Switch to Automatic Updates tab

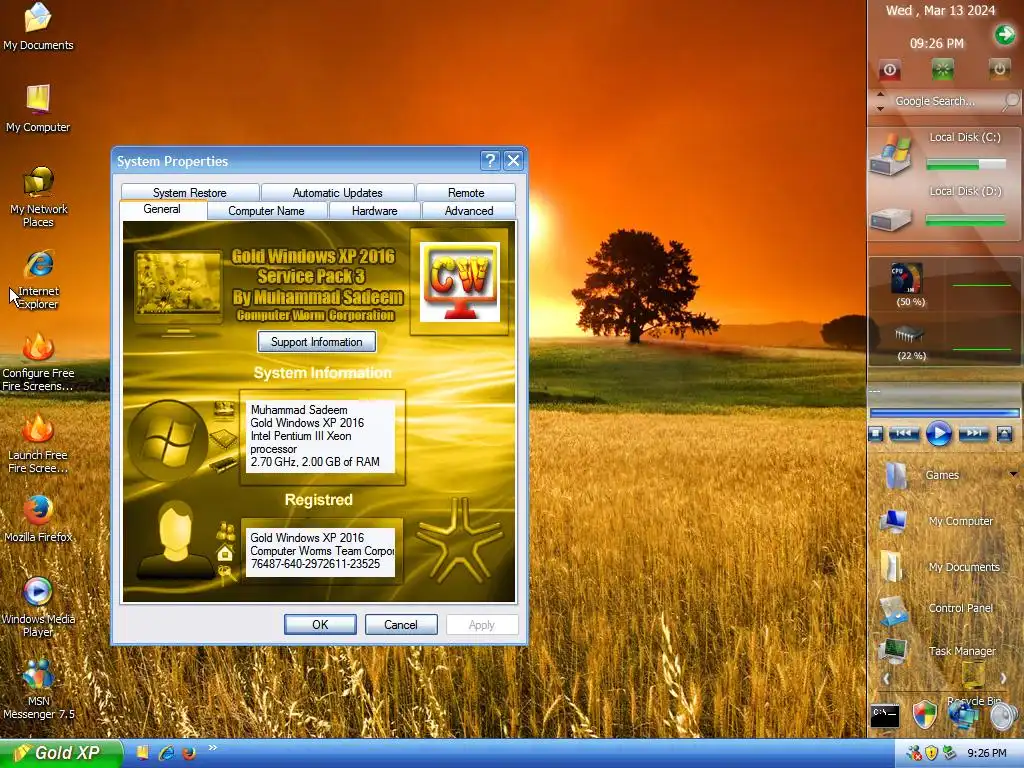pos(338,193)
